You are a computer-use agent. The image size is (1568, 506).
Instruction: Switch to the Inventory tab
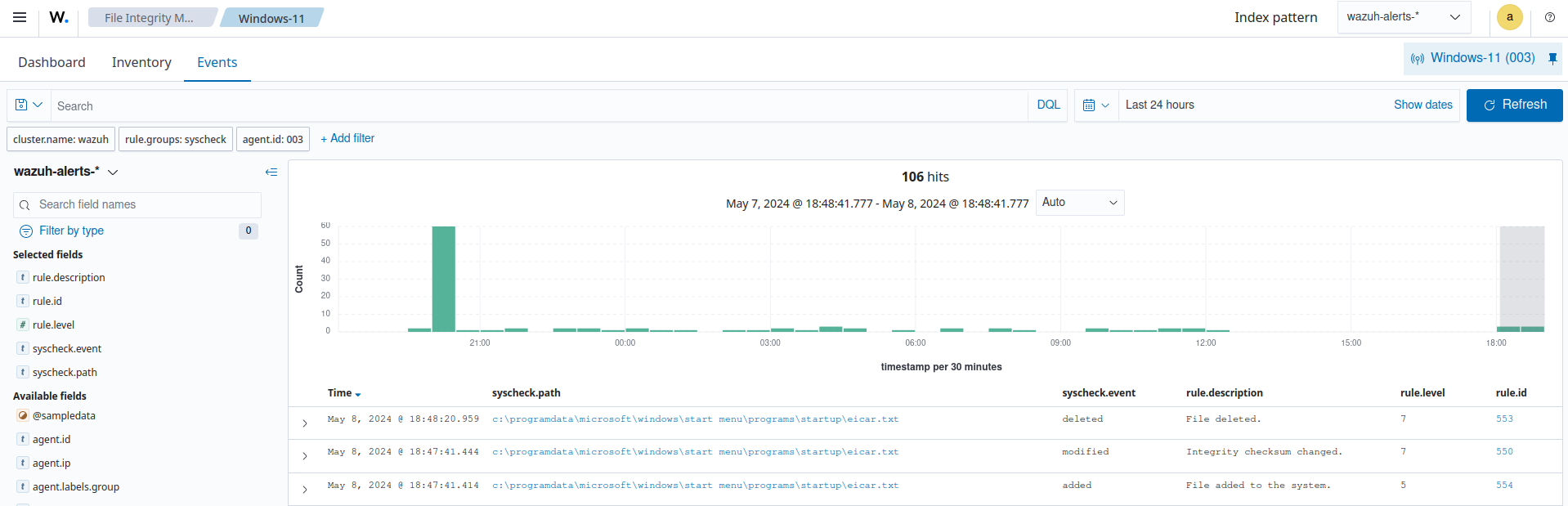141,63
